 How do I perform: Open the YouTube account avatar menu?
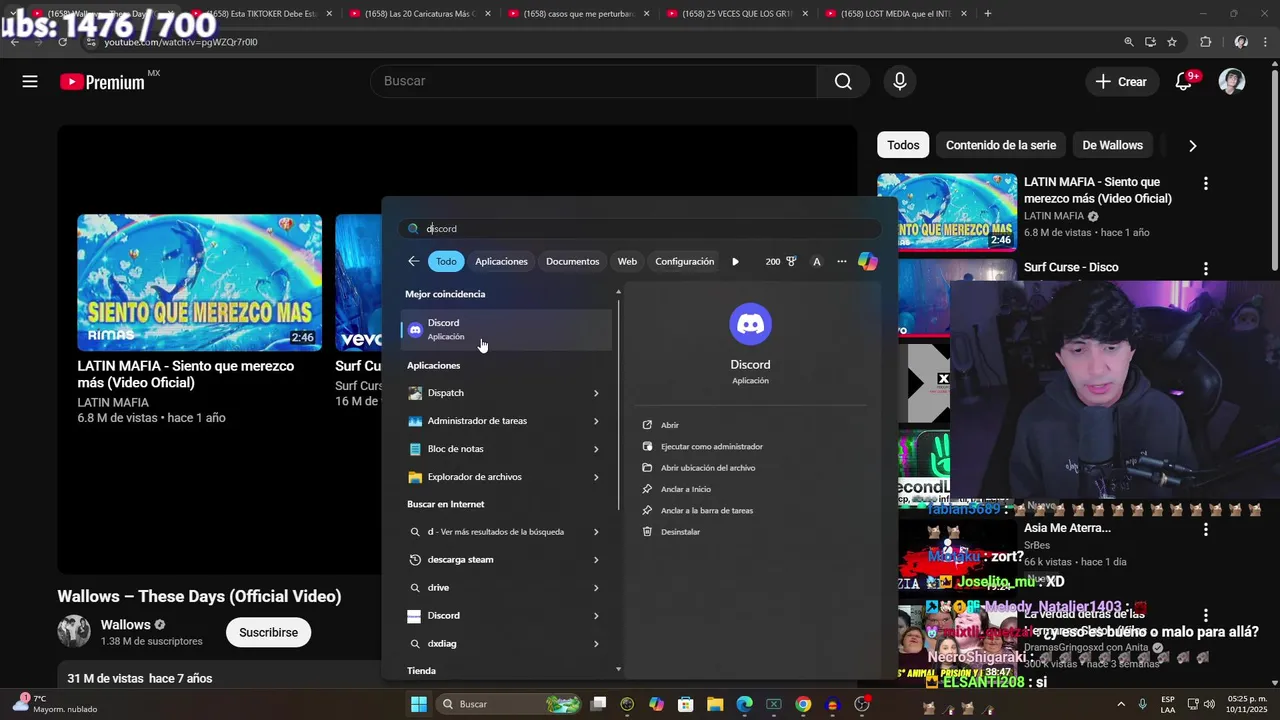click(x=1232, y=82)
